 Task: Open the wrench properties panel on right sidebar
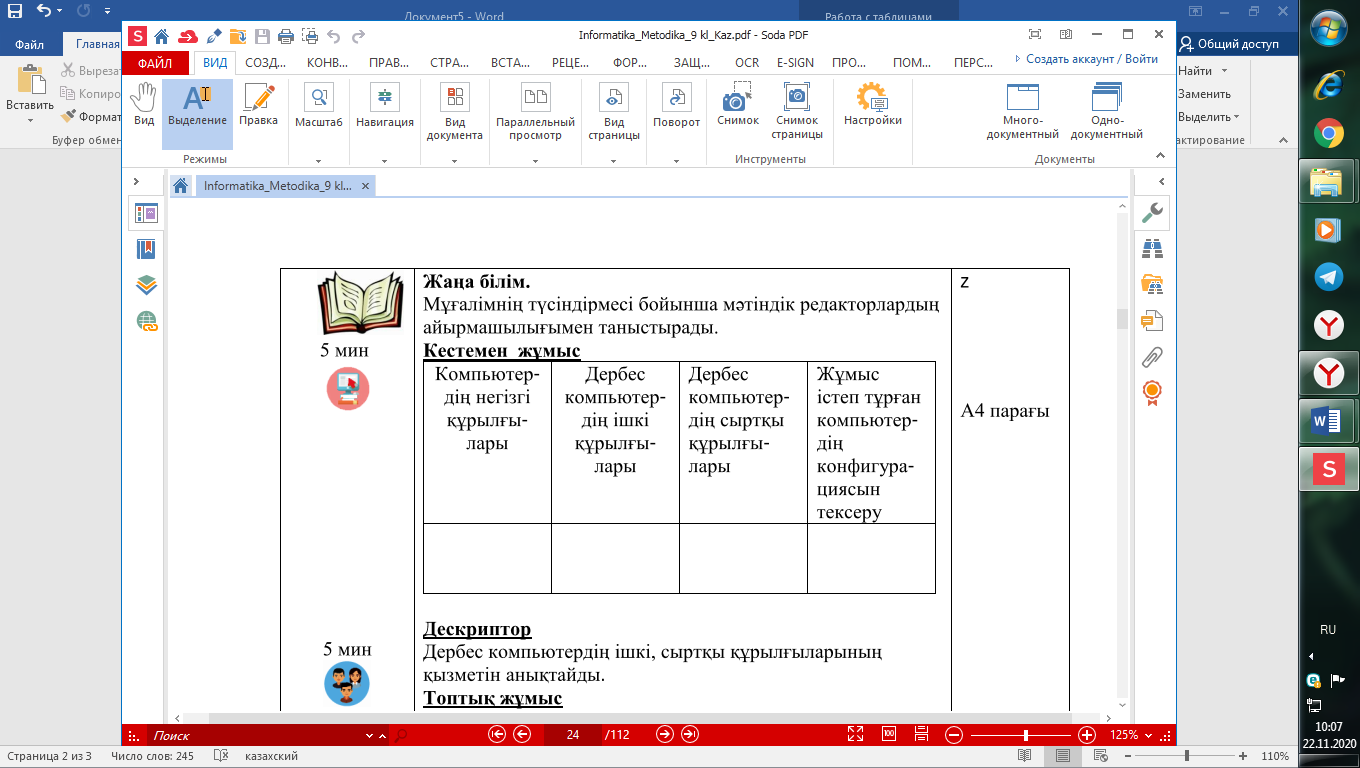coord(1153,212)
